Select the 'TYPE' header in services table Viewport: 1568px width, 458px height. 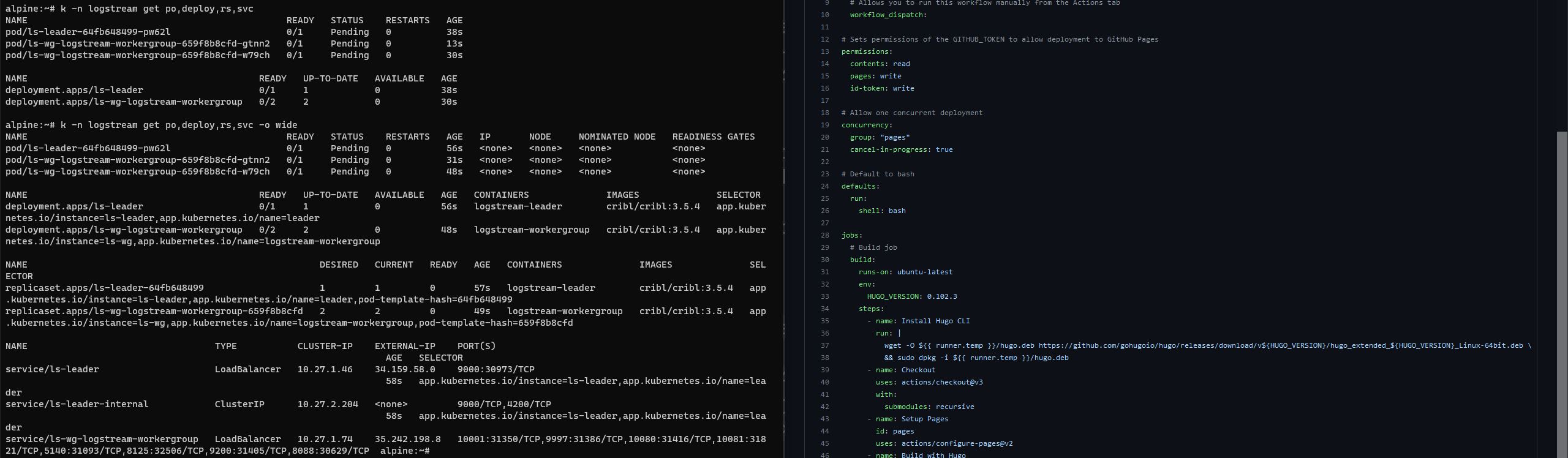[x=226, y=346]
